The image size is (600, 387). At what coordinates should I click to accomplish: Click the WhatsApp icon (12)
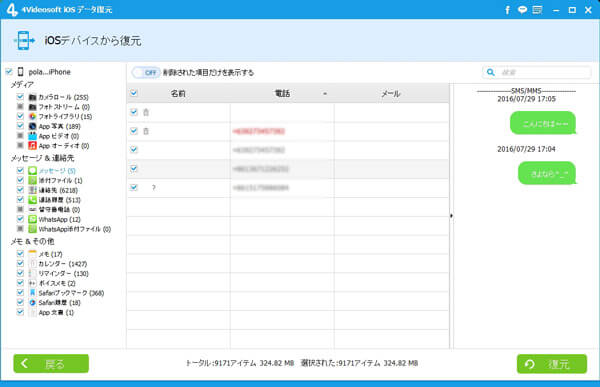pyautogui.click(x=33, y=219)
